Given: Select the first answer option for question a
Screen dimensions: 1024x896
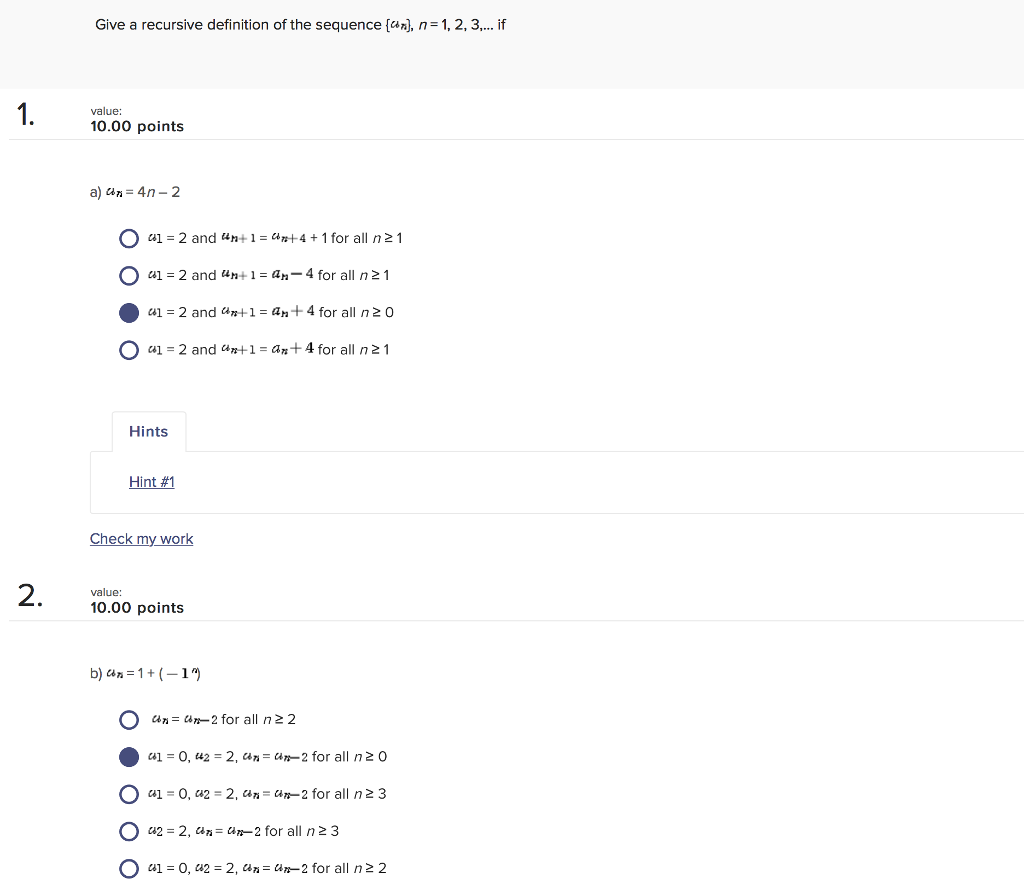Looking at the screenshot, I should pos(129,238).
